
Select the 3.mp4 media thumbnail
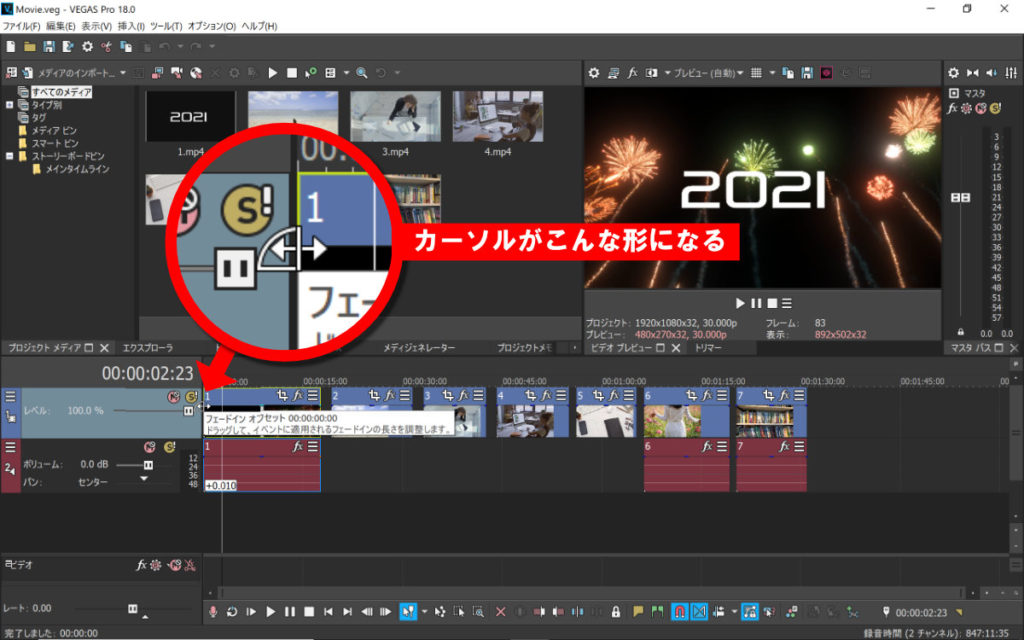pyautogui.click(x=396, y=117)
